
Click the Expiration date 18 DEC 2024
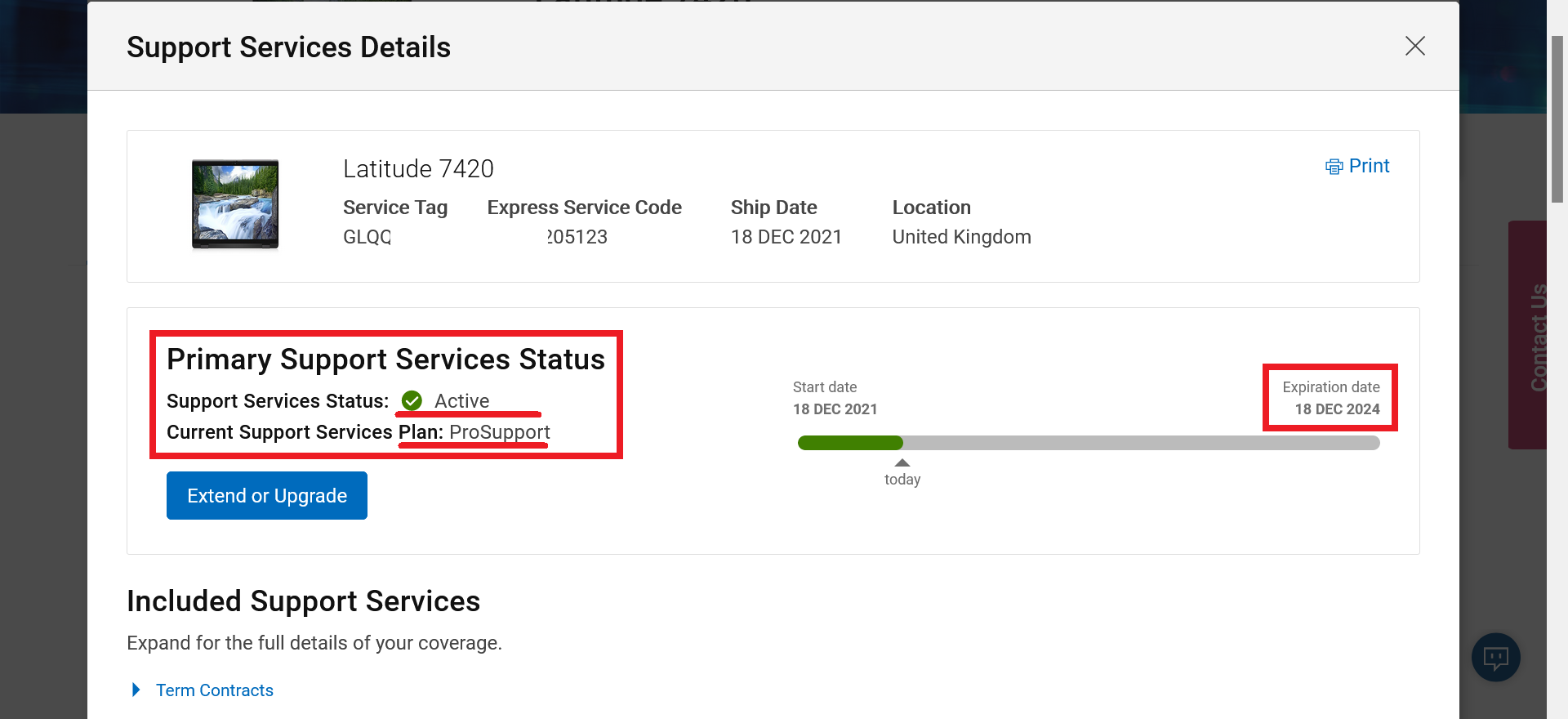[x=1337, y=409]
